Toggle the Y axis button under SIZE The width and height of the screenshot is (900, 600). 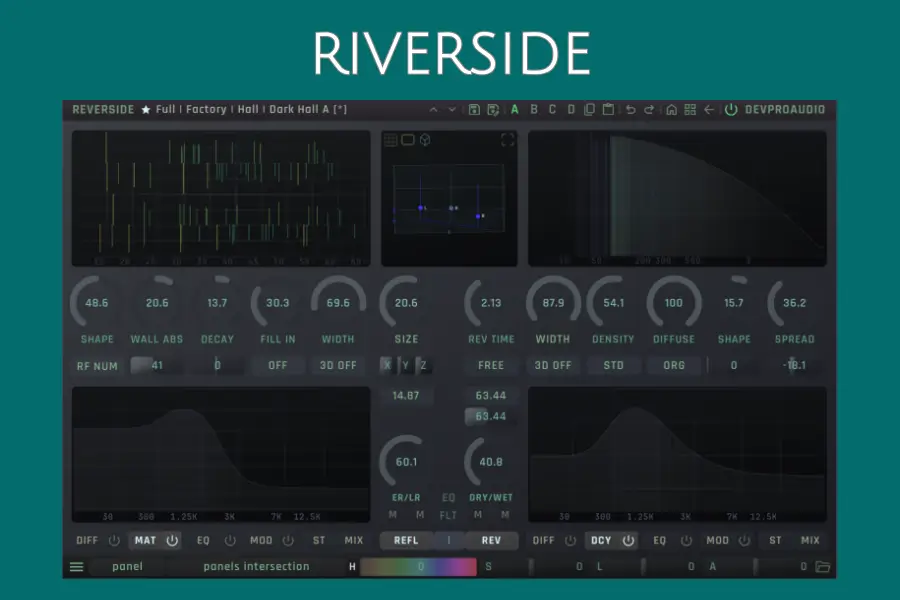point(405,365)
